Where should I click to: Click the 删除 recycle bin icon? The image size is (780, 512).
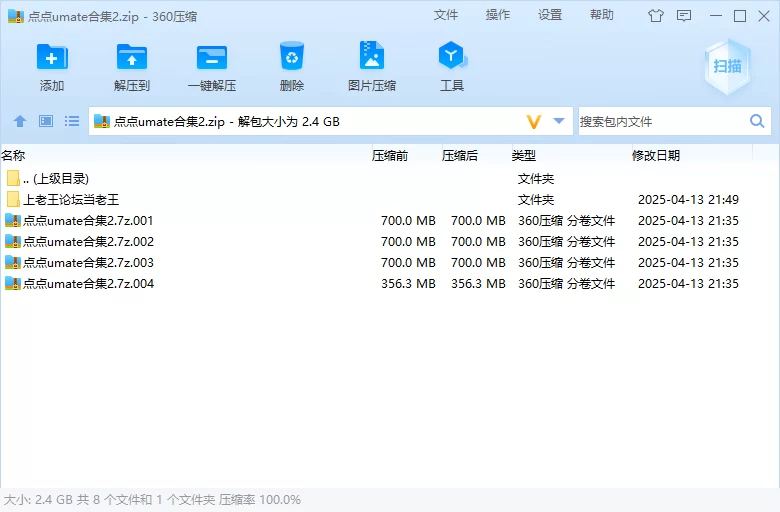(x=292, y=56)
